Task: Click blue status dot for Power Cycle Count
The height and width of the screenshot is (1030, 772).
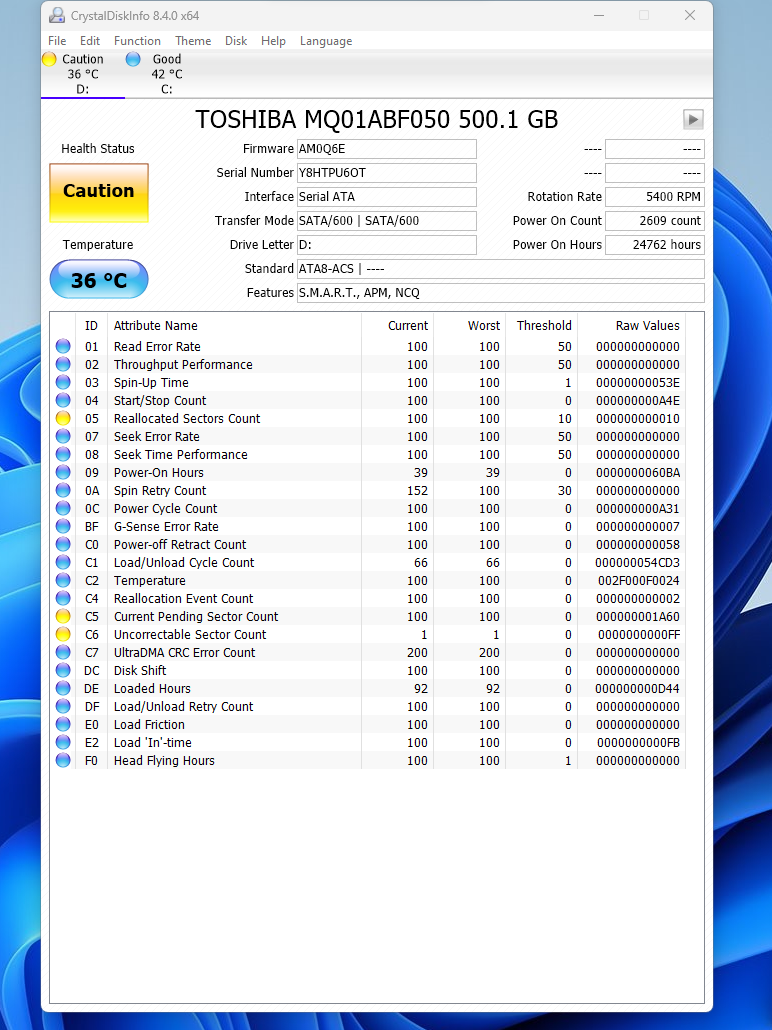Action: click(63, 508)
